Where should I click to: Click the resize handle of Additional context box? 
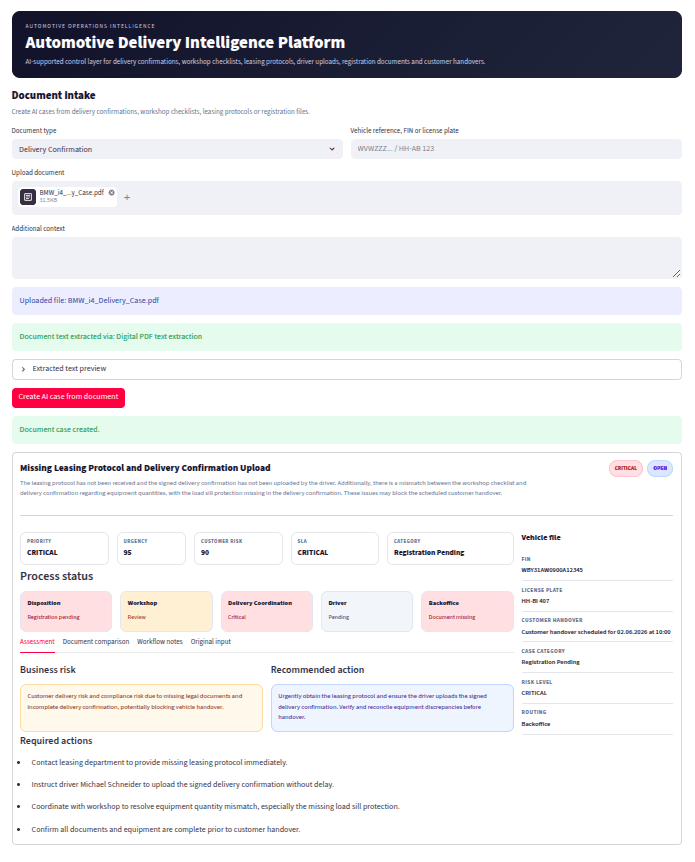(x=676, y=273)
